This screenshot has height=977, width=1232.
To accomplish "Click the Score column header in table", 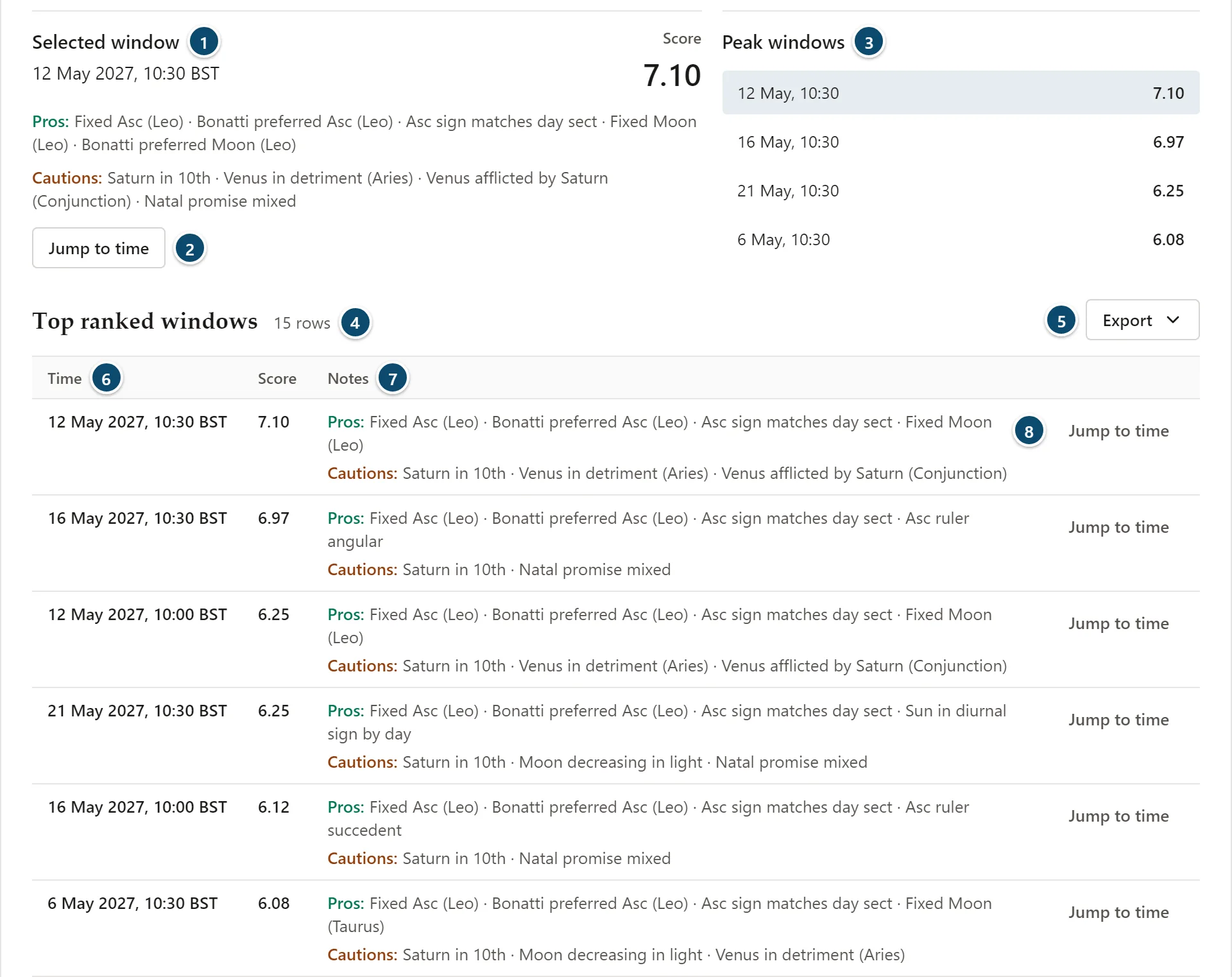I will tap(277, 378).
